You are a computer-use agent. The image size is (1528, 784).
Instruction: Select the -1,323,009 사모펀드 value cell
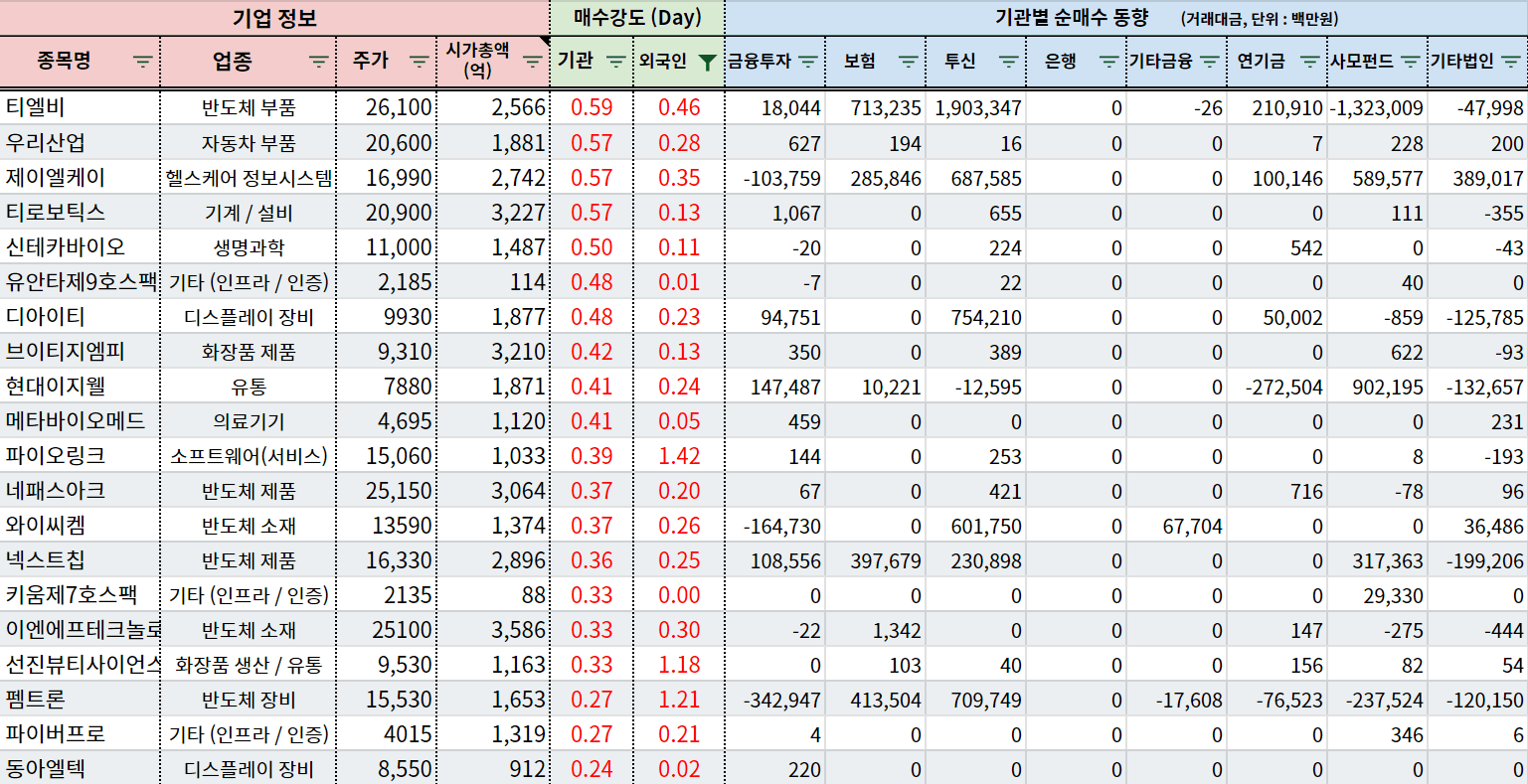(x=1377, y=107)
